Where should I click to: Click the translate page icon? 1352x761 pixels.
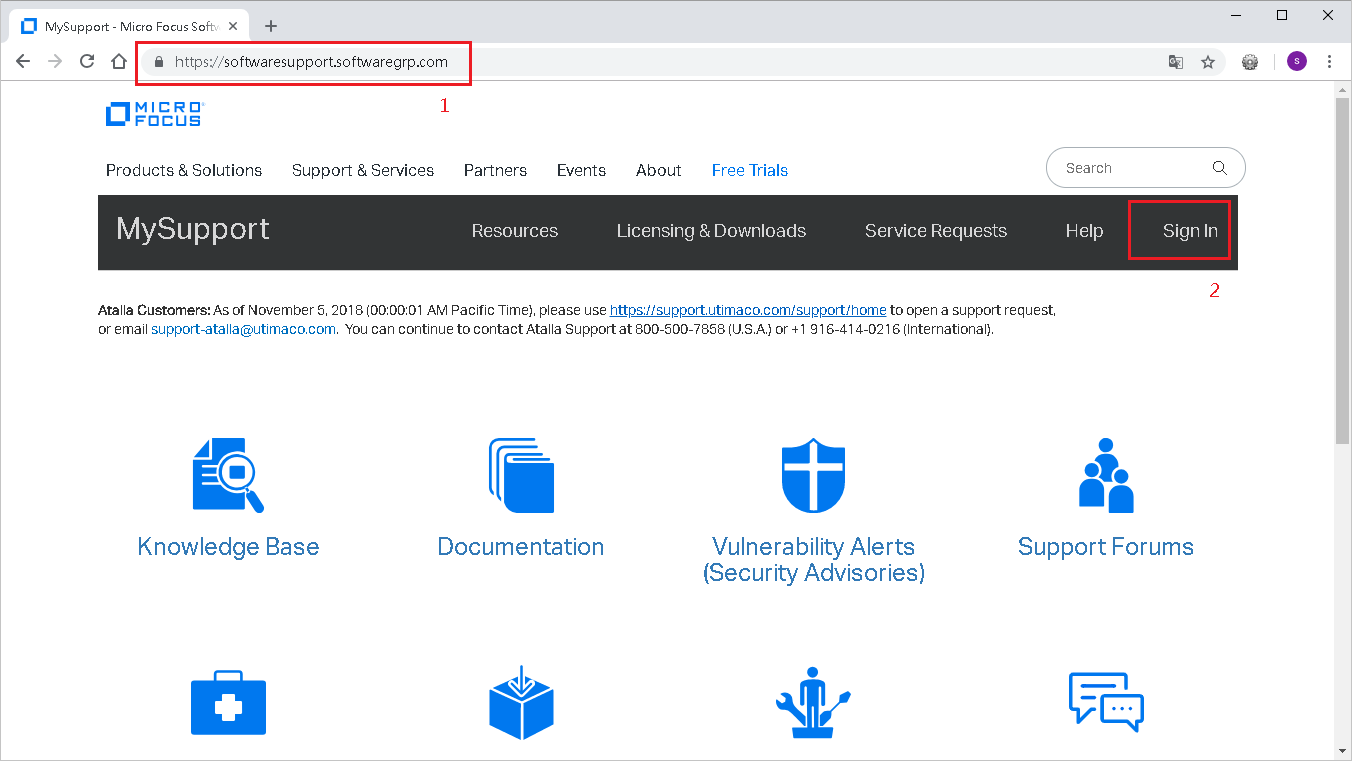[1176, 62]
